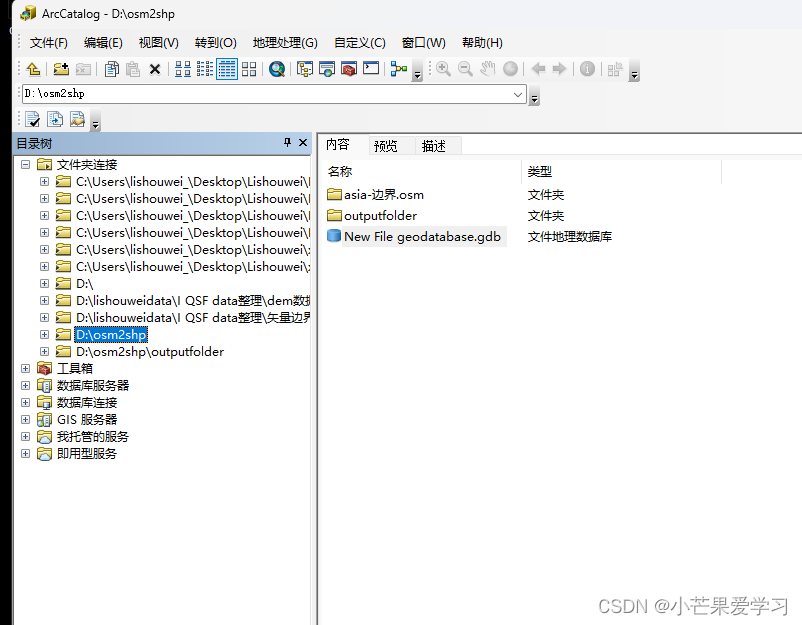
Task: Click the Copy toolbar icon
Action: pos(112,69)
